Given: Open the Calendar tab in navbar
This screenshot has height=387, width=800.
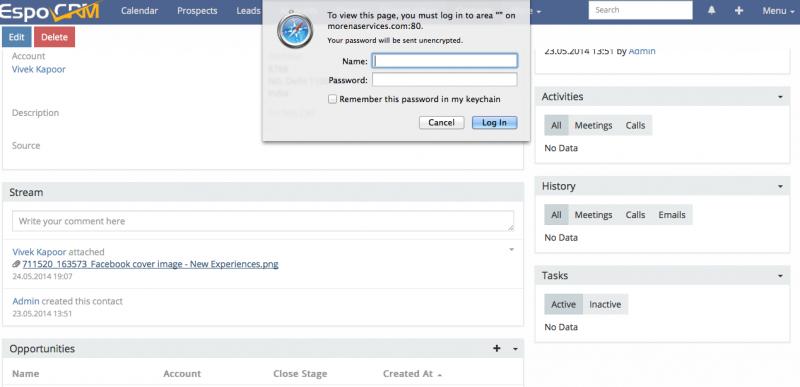Looking at the screenshot, I should [x=139, y=11].
